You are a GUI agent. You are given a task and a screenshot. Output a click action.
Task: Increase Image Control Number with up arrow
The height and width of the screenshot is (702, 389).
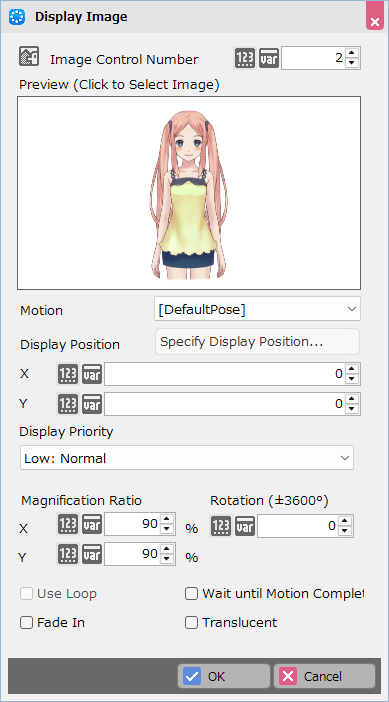point(352,53)
